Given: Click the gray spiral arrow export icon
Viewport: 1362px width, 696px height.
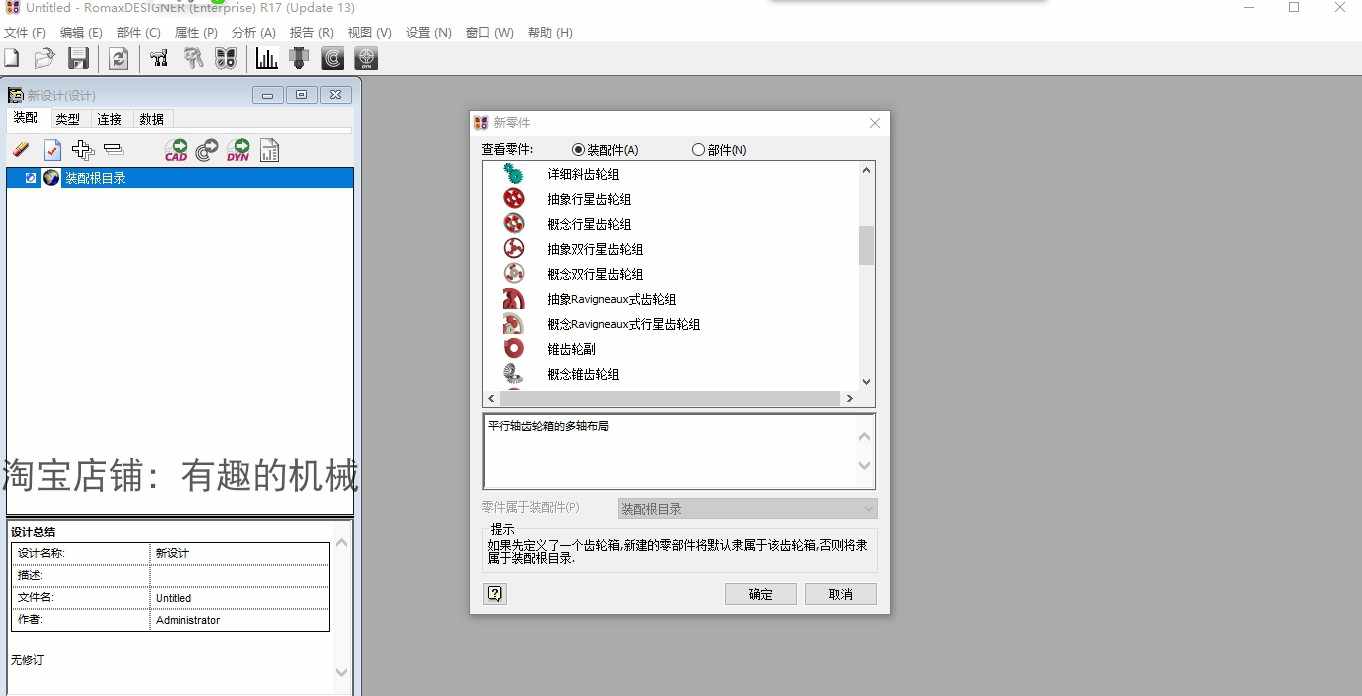Looking at the screenshot, I should tap(207, 150).
